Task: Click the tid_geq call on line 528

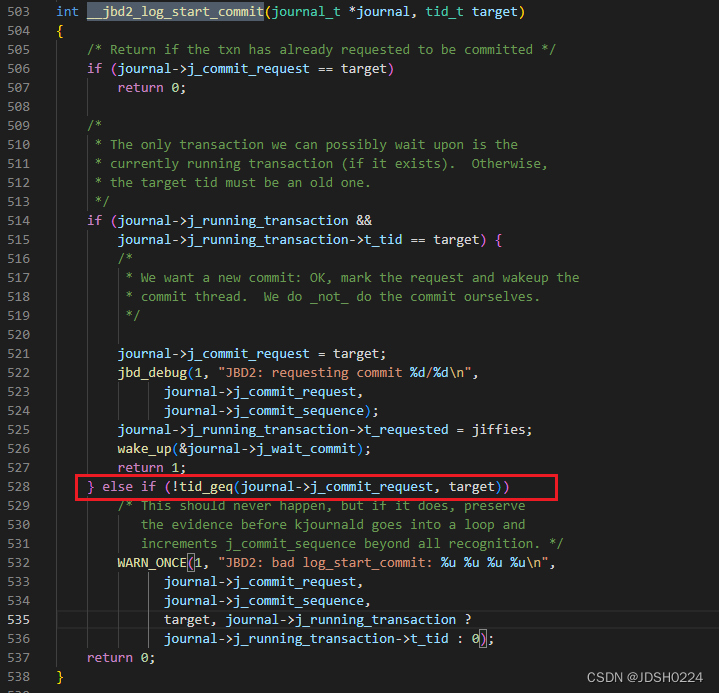Action: 206,487
